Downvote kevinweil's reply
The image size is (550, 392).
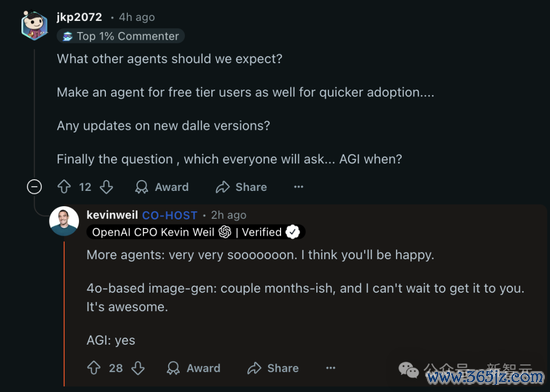pyautogui.click(x=138, y=368)
